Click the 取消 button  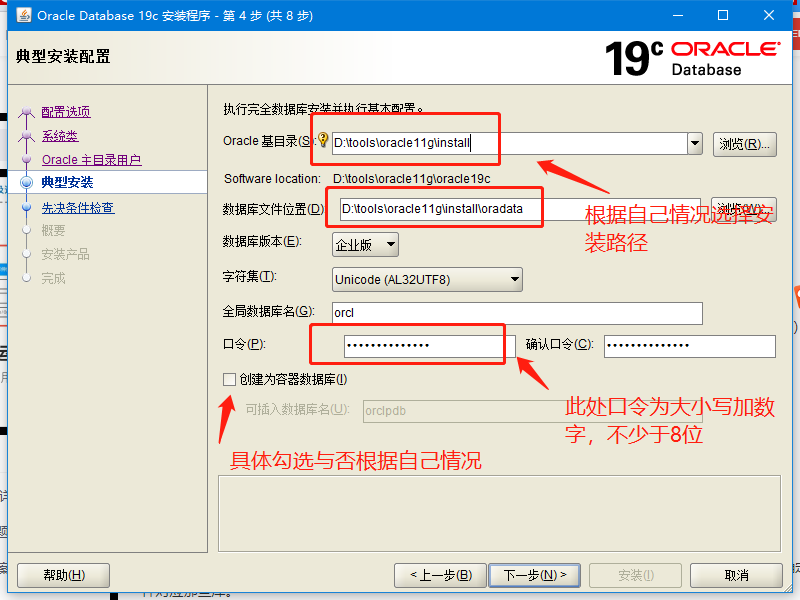click(x=736, y=576)
